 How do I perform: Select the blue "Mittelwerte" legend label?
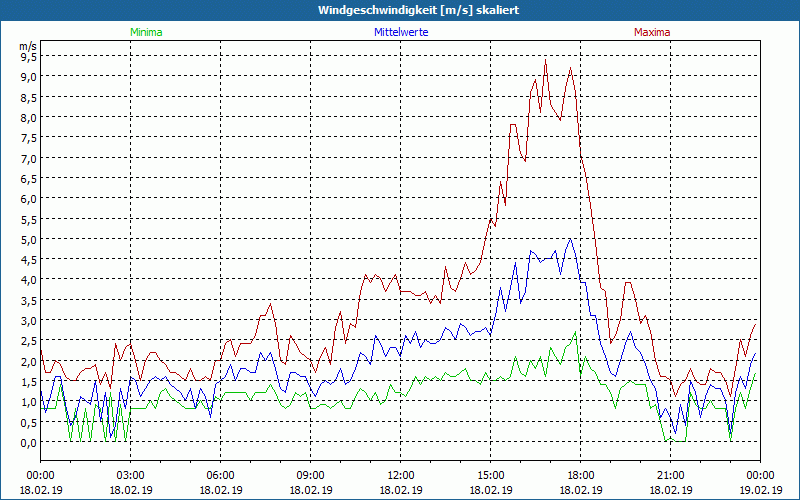pos(403,32)
